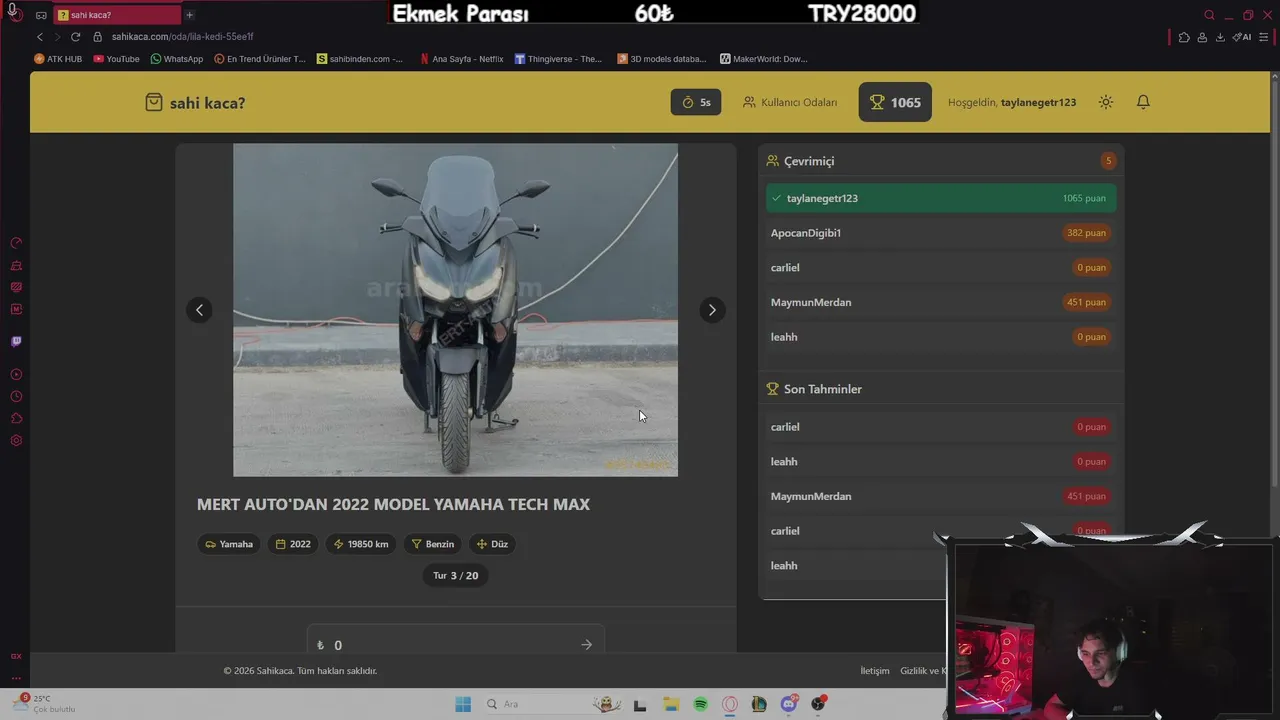The height and width of the screenshot is (720, 1280).
Task: Open the En Trend Ürünler bookmark
Action: click(x=260, y=59)
